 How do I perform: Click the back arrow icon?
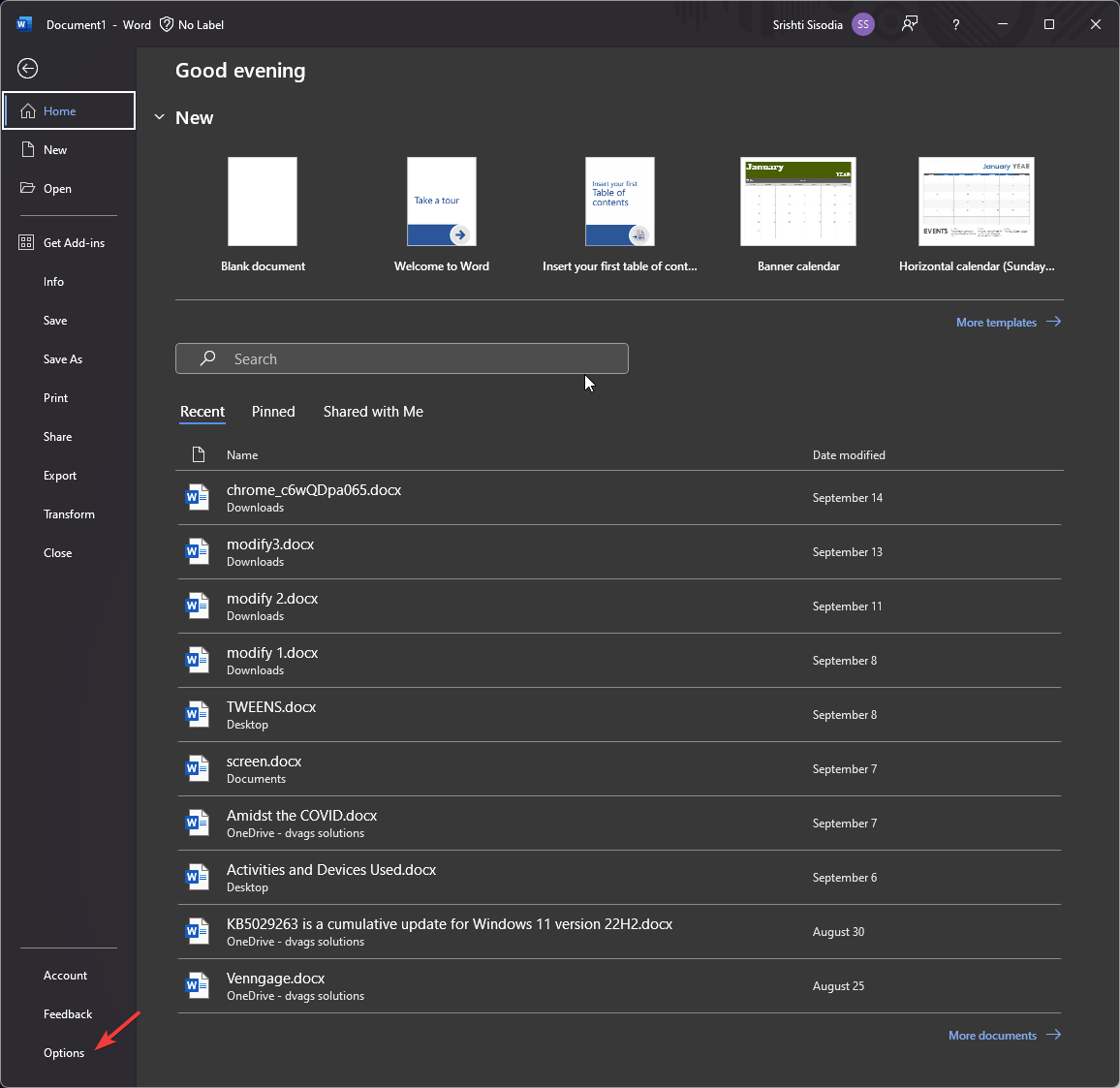(x=28, y=68)
